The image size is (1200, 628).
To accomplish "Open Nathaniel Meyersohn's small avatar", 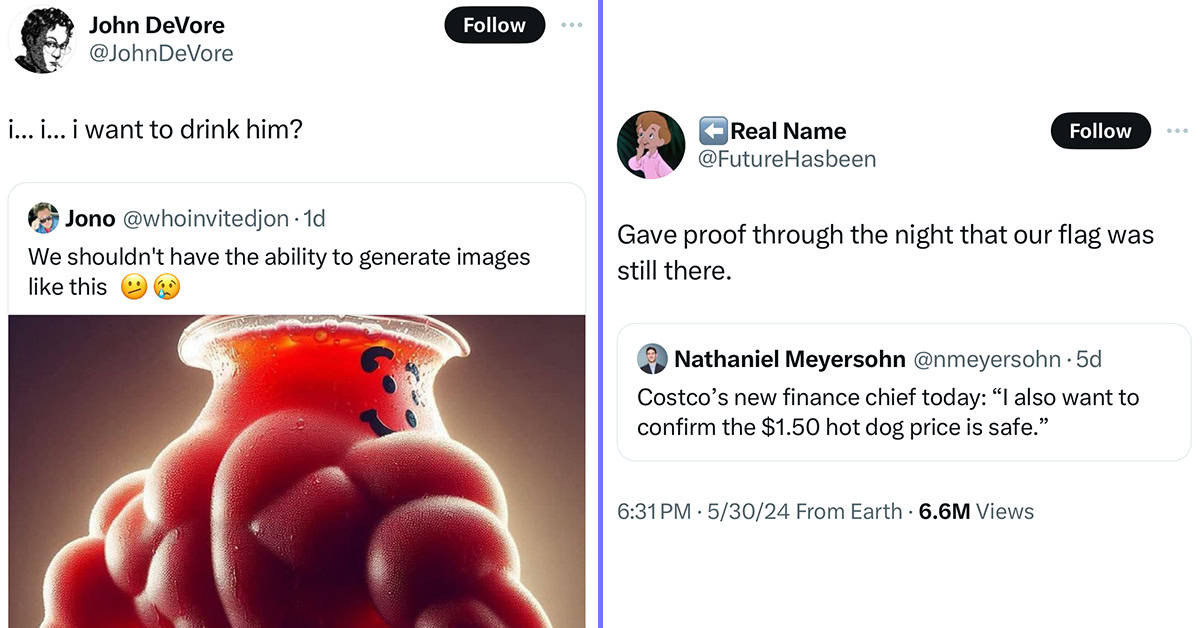I will pos(652,358).
